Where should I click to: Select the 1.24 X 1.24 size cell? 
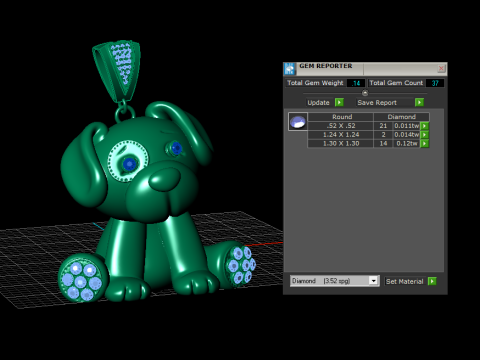tap(341, 135)
